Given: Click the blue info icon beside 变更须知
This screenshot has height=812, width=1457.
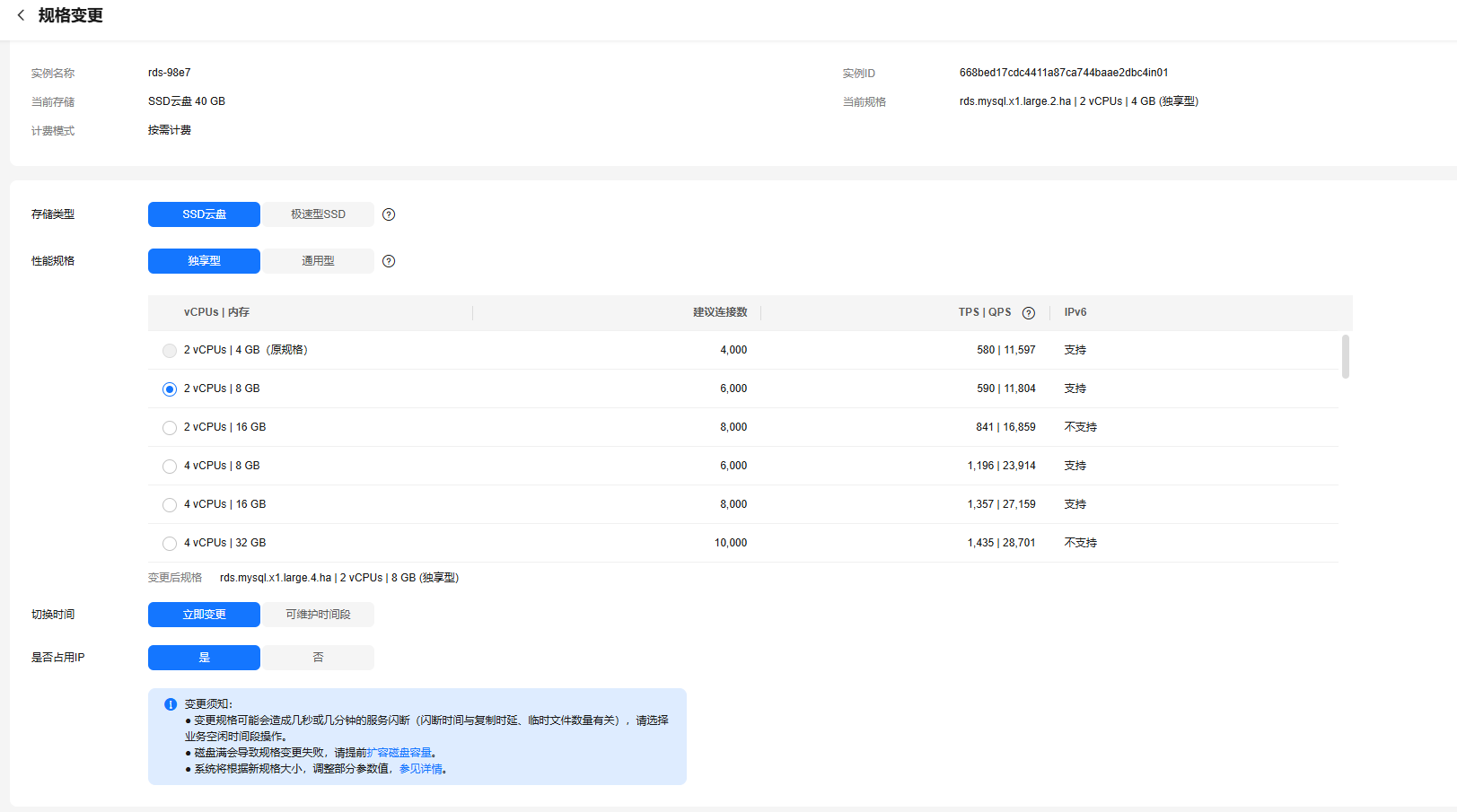Looking at the screenshot, I should tap(171, 704).
